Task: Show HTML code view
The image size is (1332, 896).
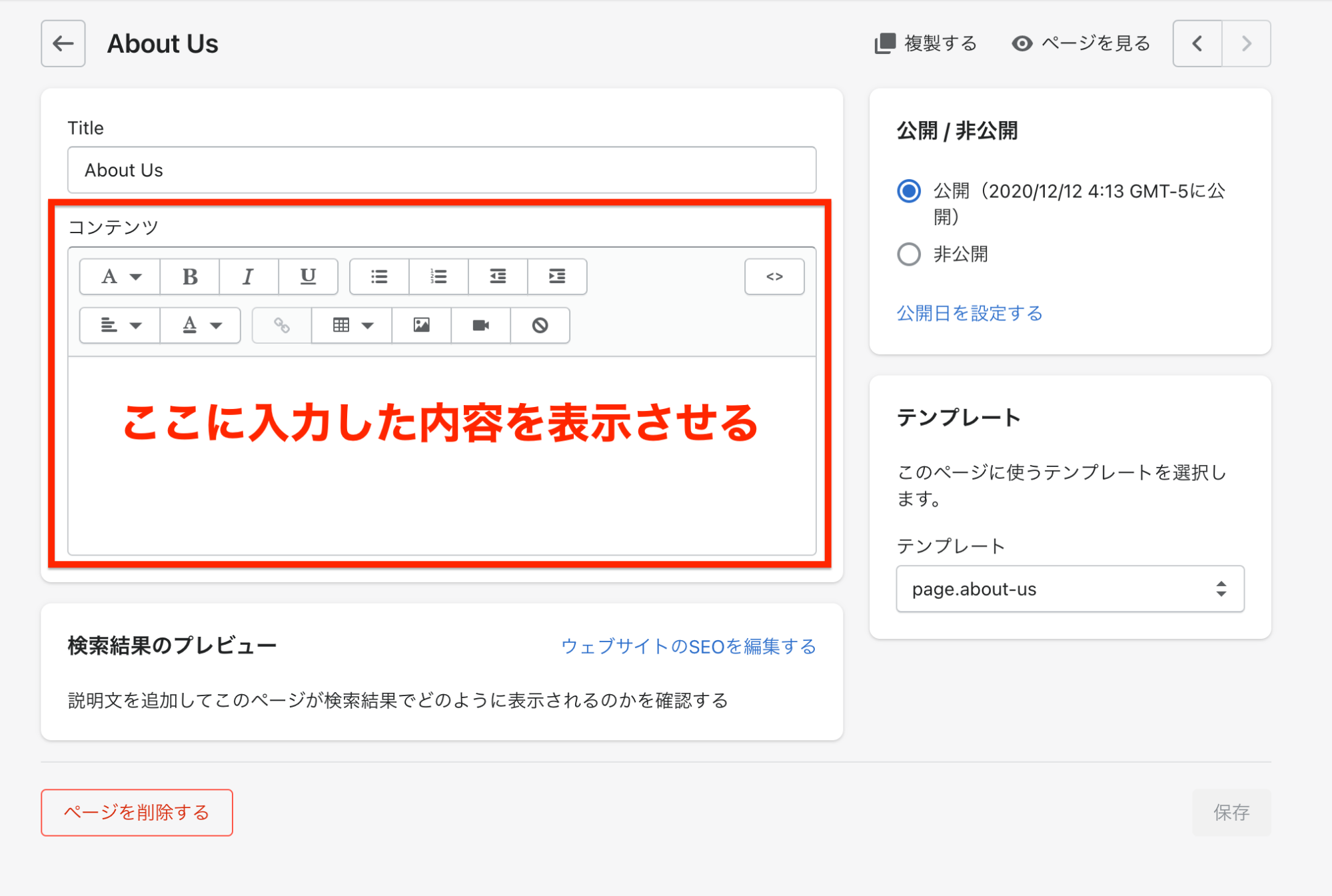Action: click(x=774, y=276)
